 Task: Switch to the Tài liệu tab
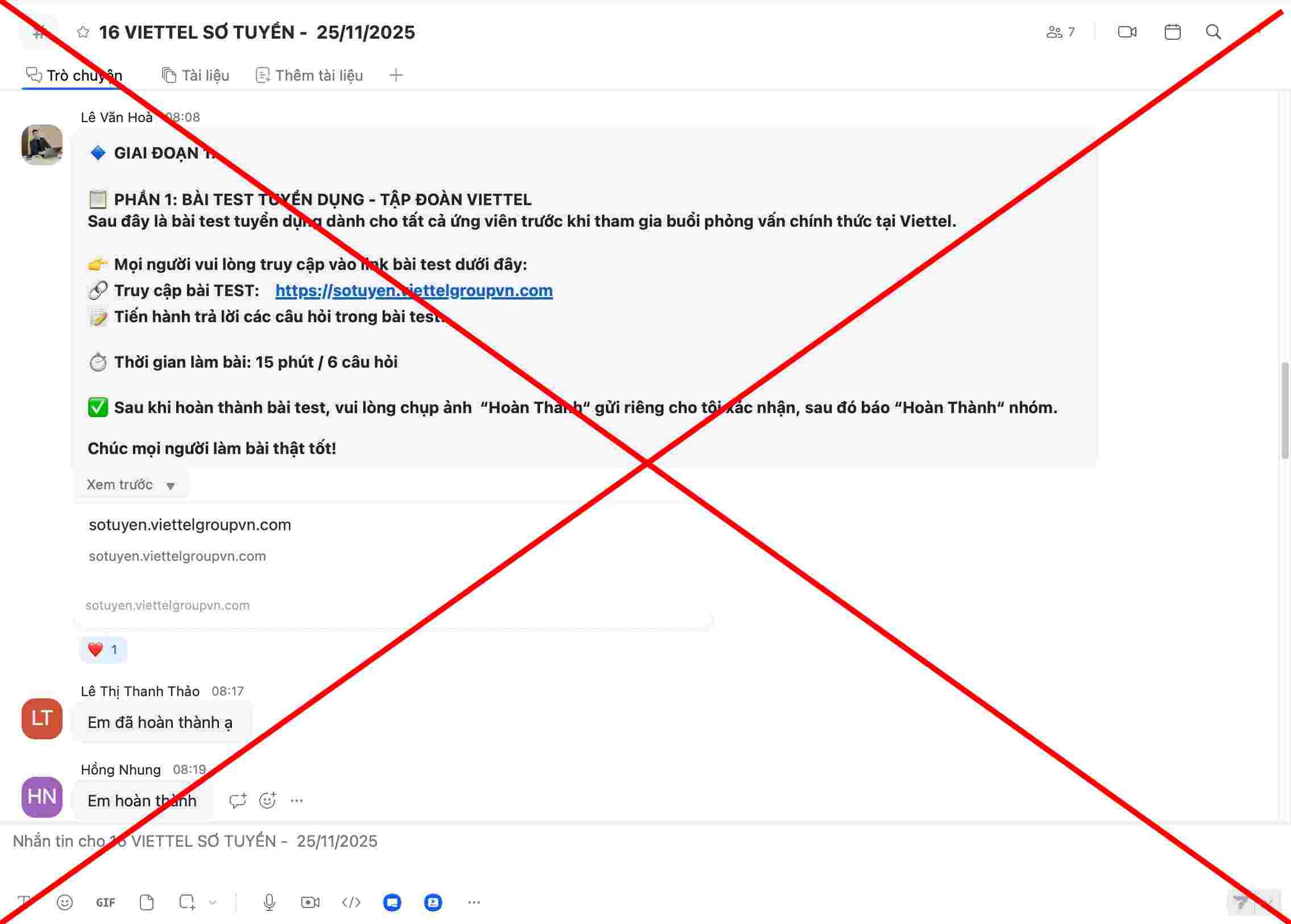(x=196, y=75)
